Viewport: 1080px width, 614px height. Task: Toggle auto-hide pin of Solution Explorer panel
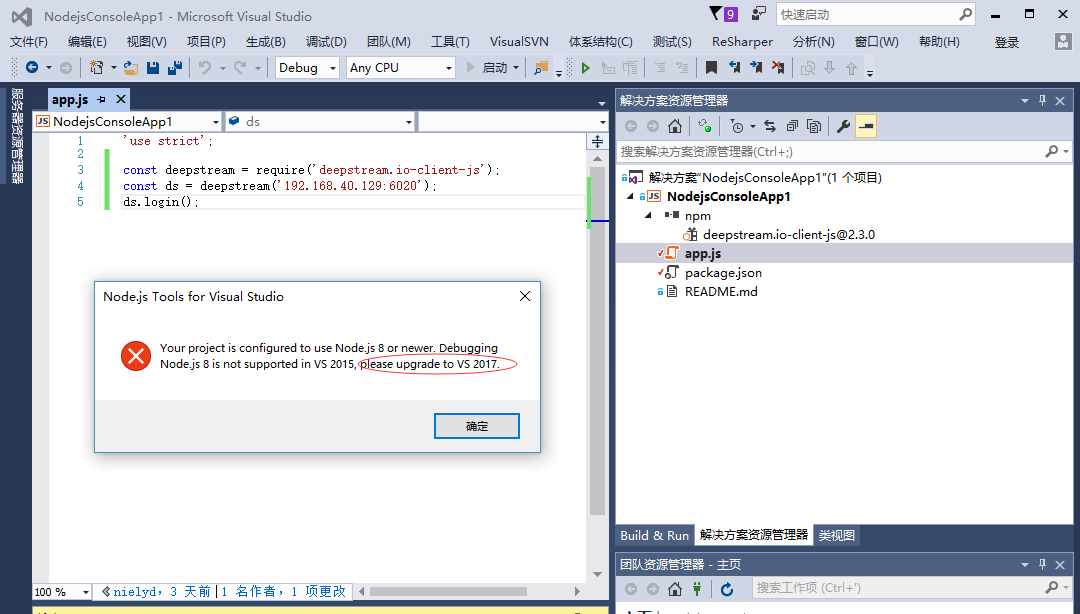click(1042, 101)
